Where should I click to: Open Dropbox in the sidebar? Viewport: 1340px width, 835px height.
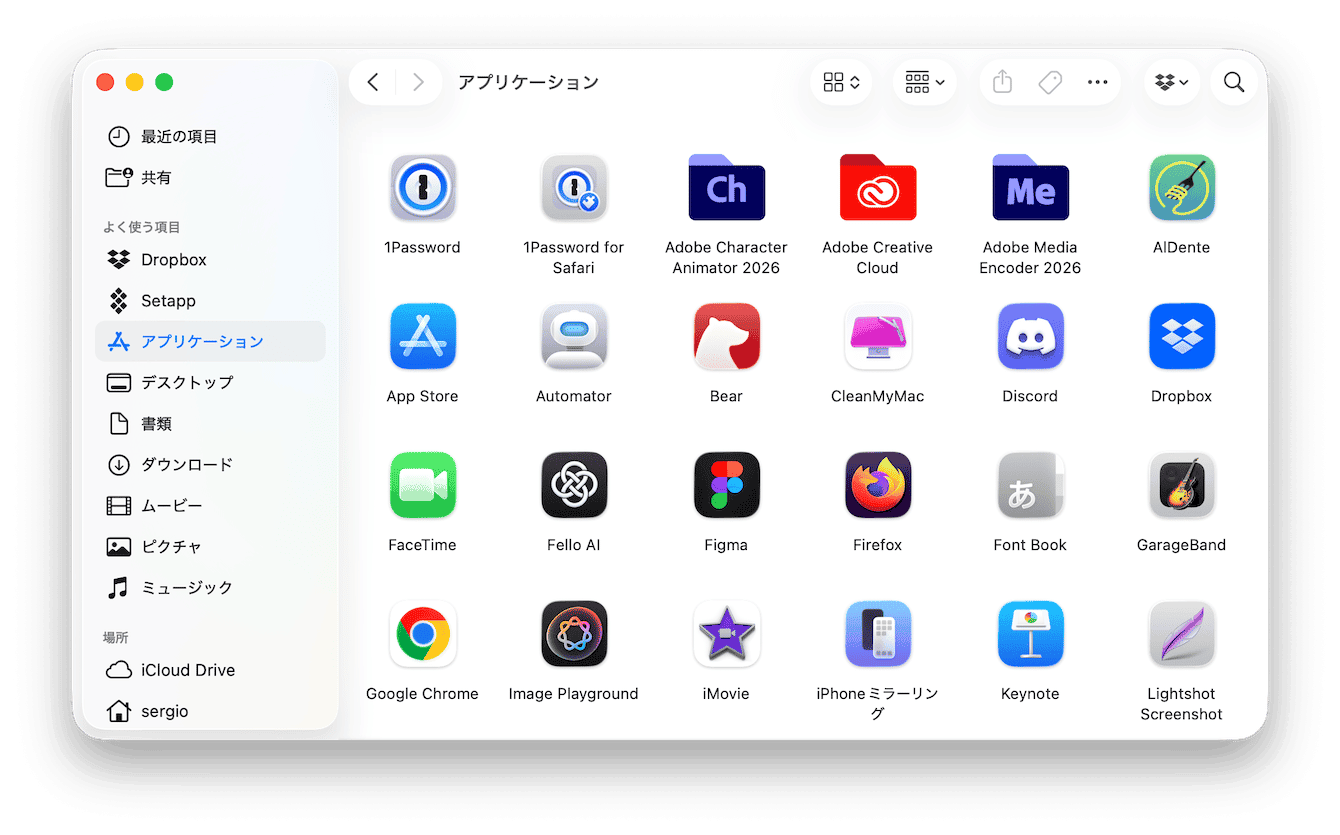click(x=210, y=259)
